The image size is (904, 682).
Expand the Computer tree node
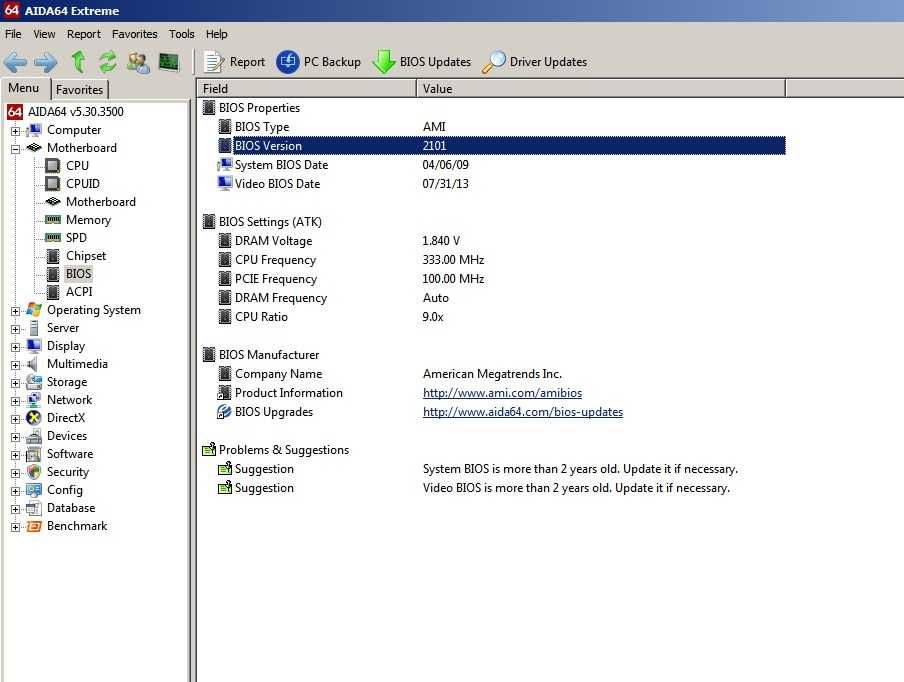(16, 131)
